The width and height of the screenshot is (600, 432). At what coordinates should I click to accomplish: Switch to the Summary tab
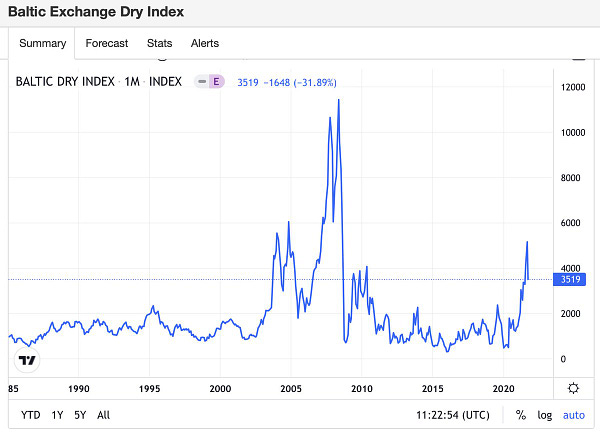(42, 43)
